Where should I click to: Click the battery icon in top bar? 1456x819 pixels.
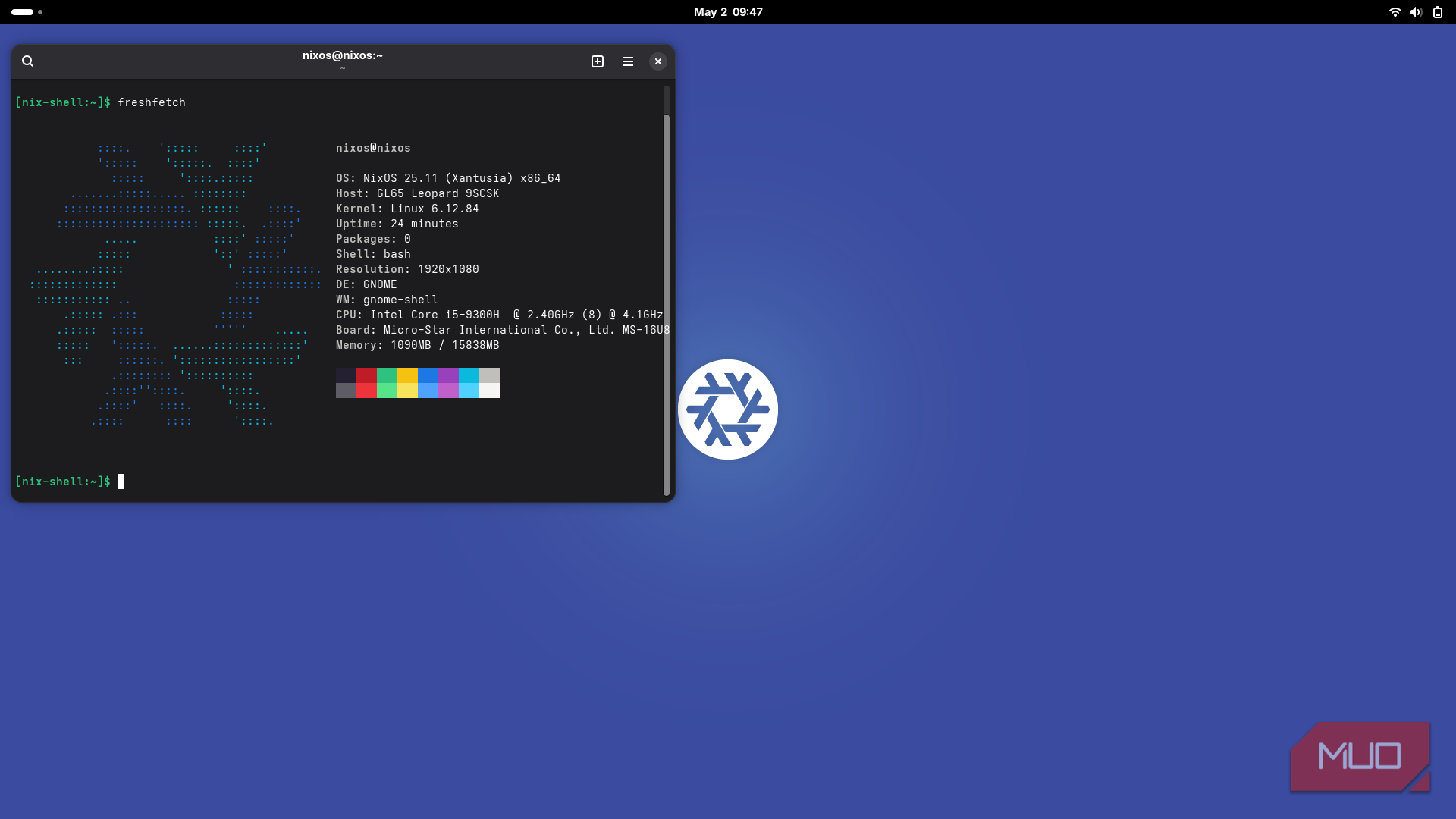[x=1437, y=12]
